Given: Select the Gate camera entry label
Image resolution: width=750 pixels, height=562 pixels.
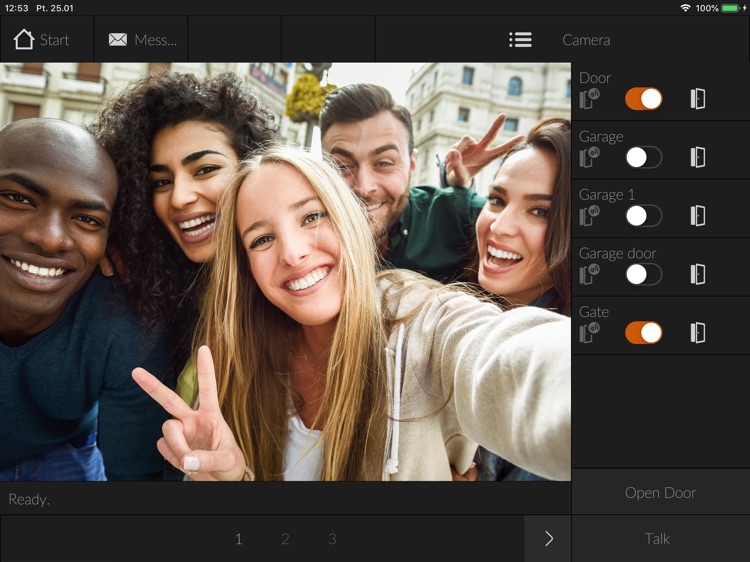Looking at the screenshot, I should click(x=594, y=312).
